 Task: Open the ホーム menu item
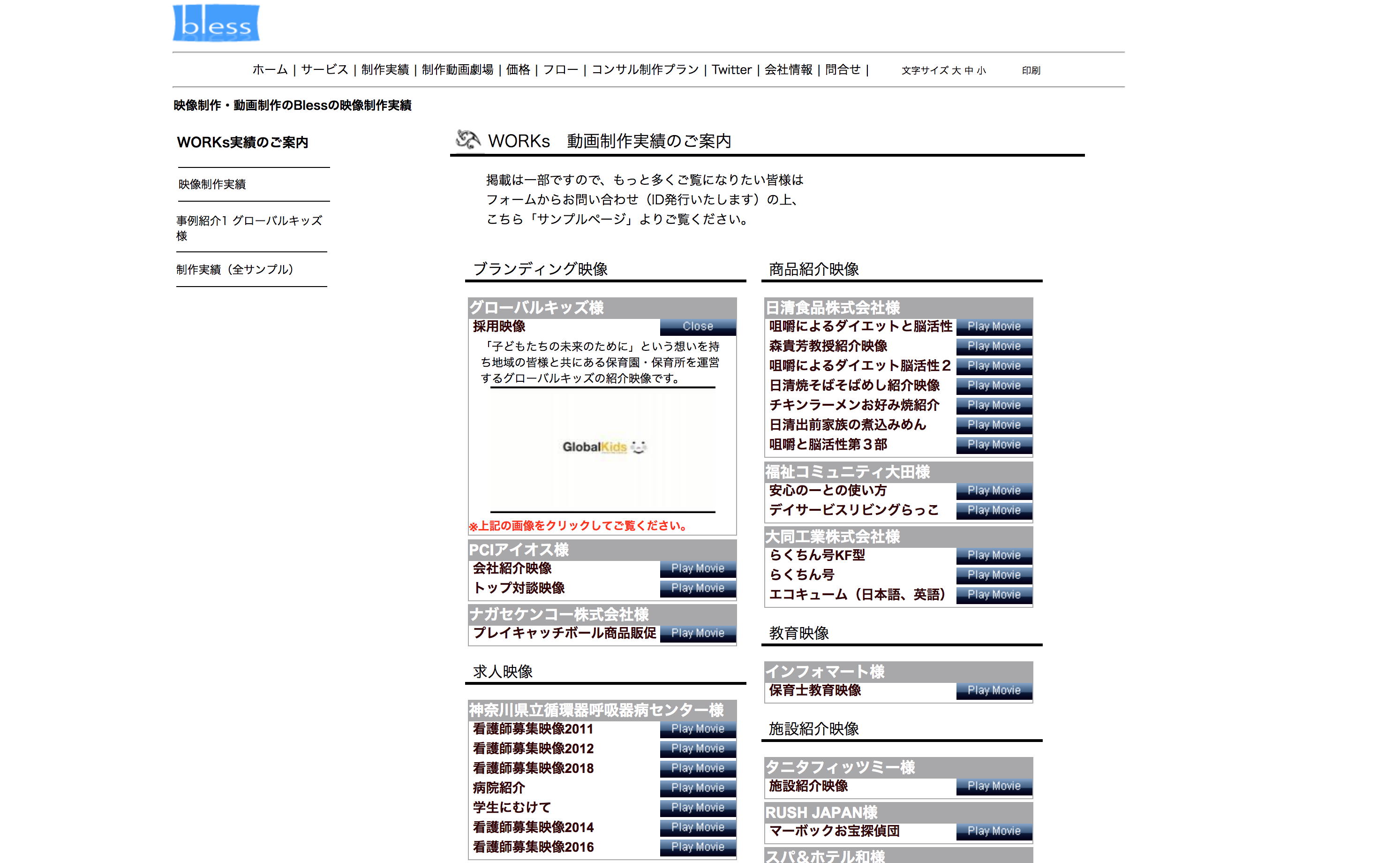coord(270,69)
